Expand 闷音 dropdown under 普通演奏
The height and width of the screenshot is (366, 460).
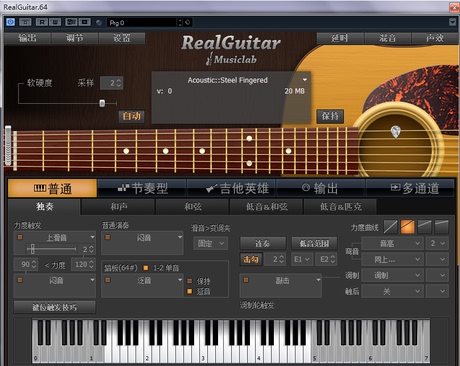[180, 237]
